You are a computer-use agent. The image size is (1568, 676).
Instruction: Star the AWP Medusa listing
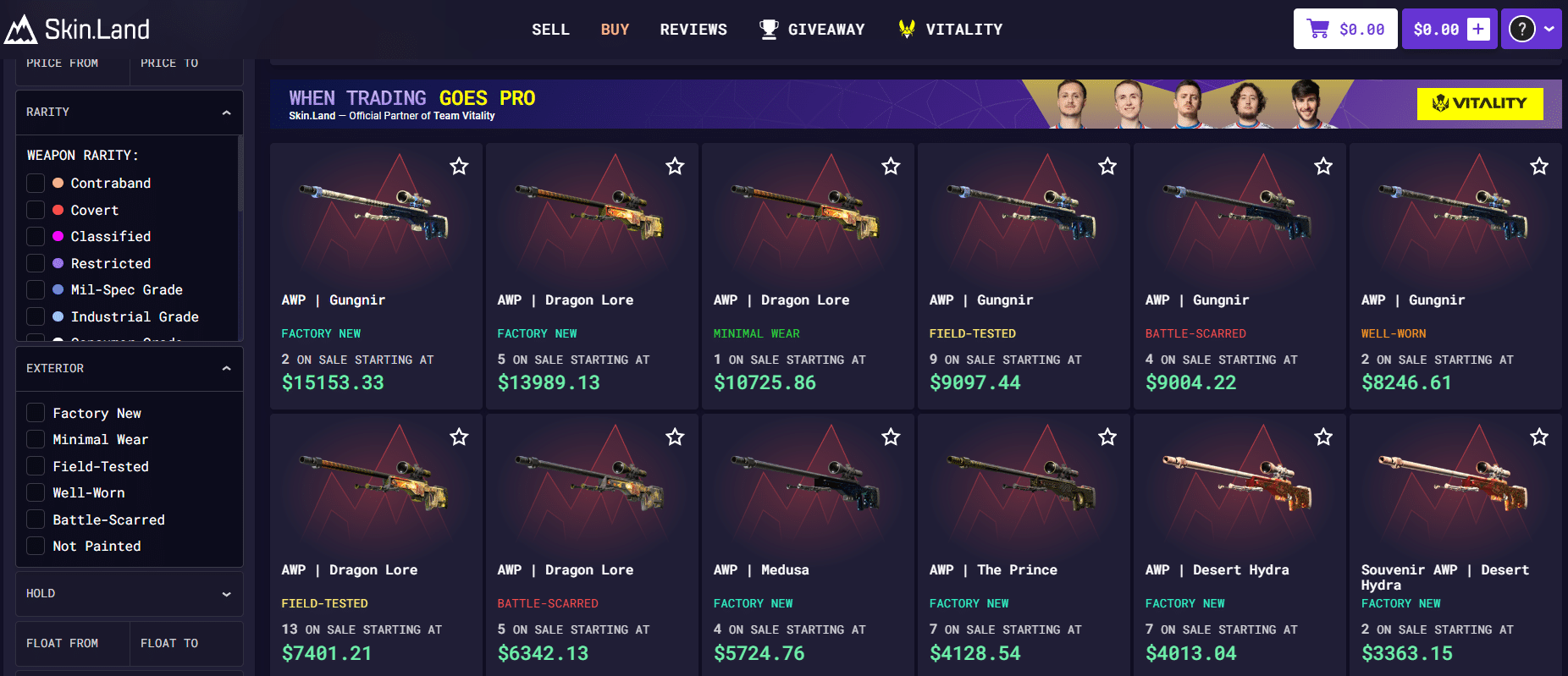[891, 437]
